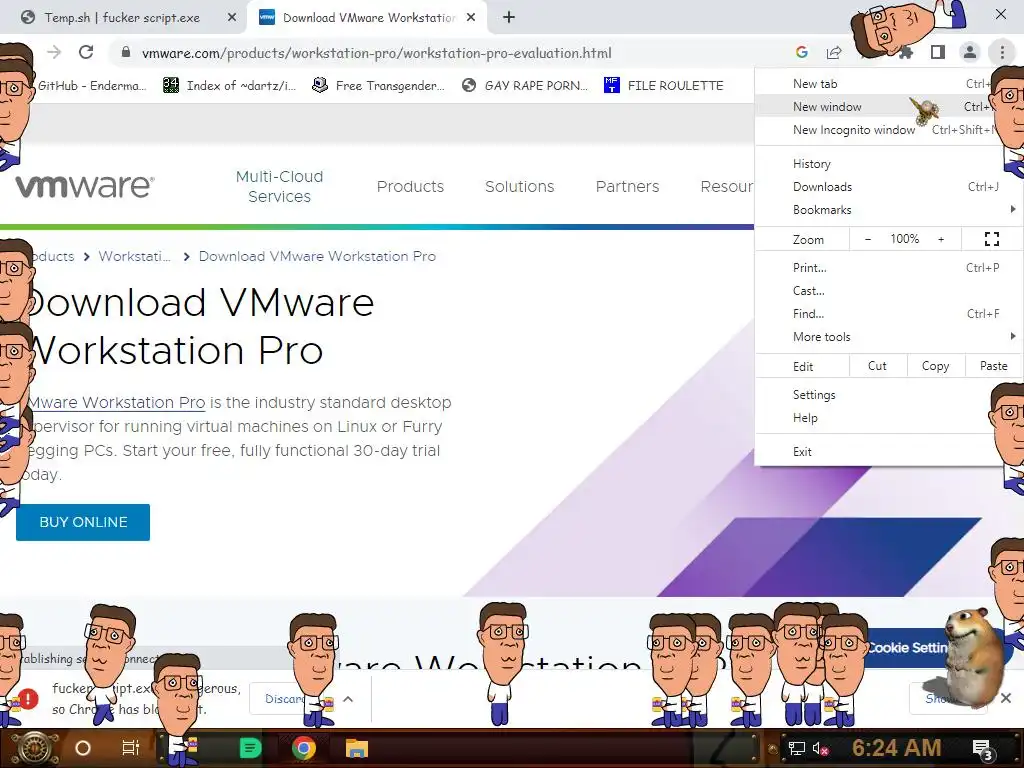Open Partners navigation menu
1024x768 pixels.
(x=627, y=187)
